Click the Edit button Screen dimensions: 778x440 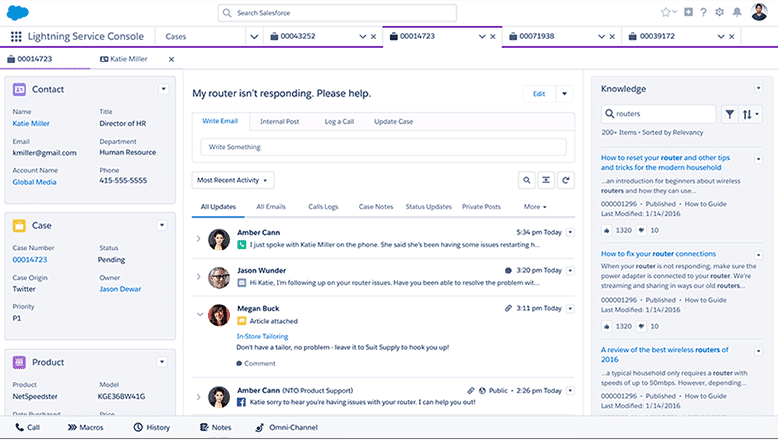pos(539,93)
